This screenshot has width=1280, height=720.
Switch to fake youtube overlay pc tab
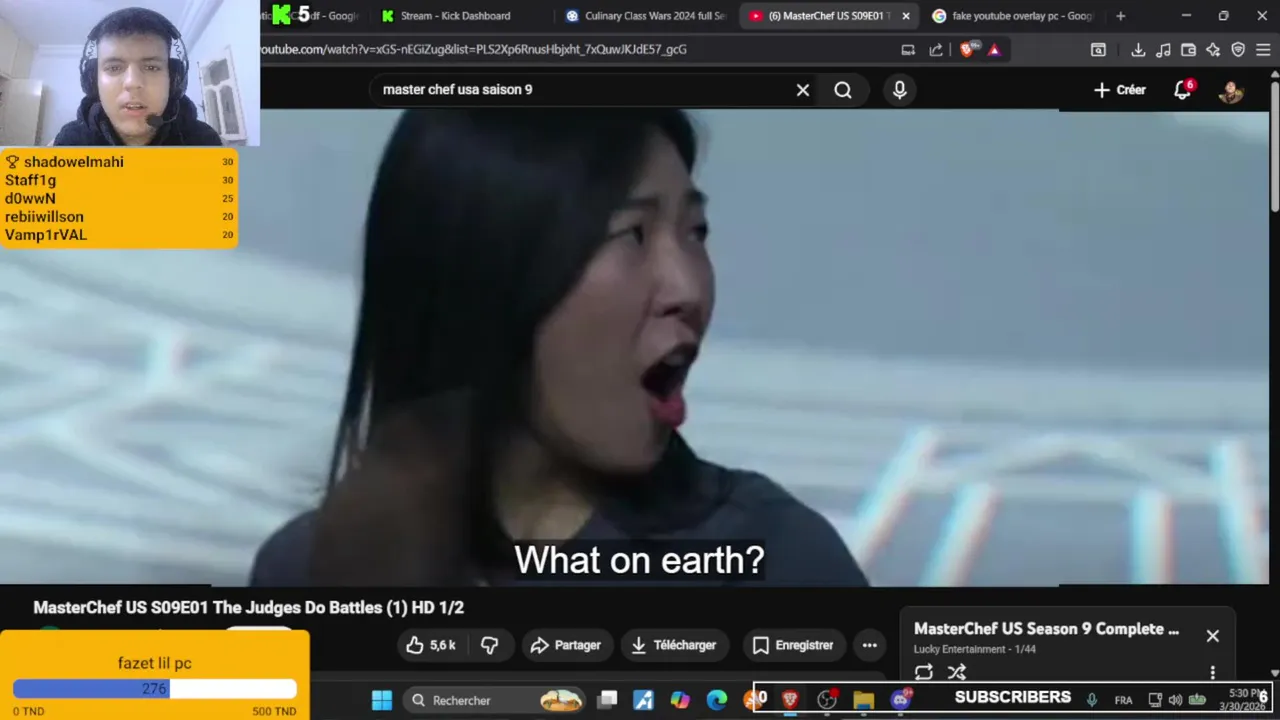(1012, 16)
